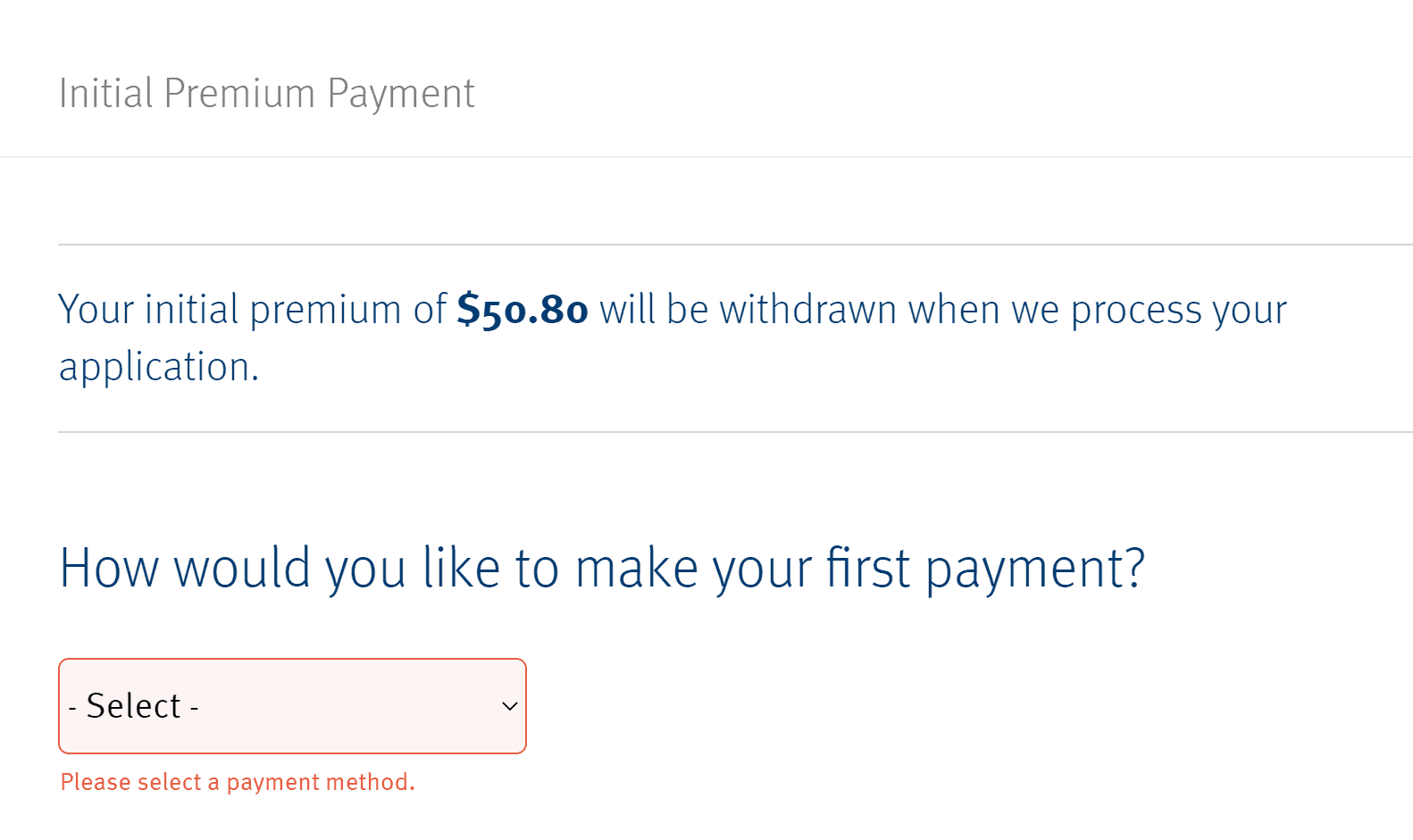Viewport: 1413px width, 840px height.
Task: Click the word "Initial" in top heading
Action: (x=106, y=94)
